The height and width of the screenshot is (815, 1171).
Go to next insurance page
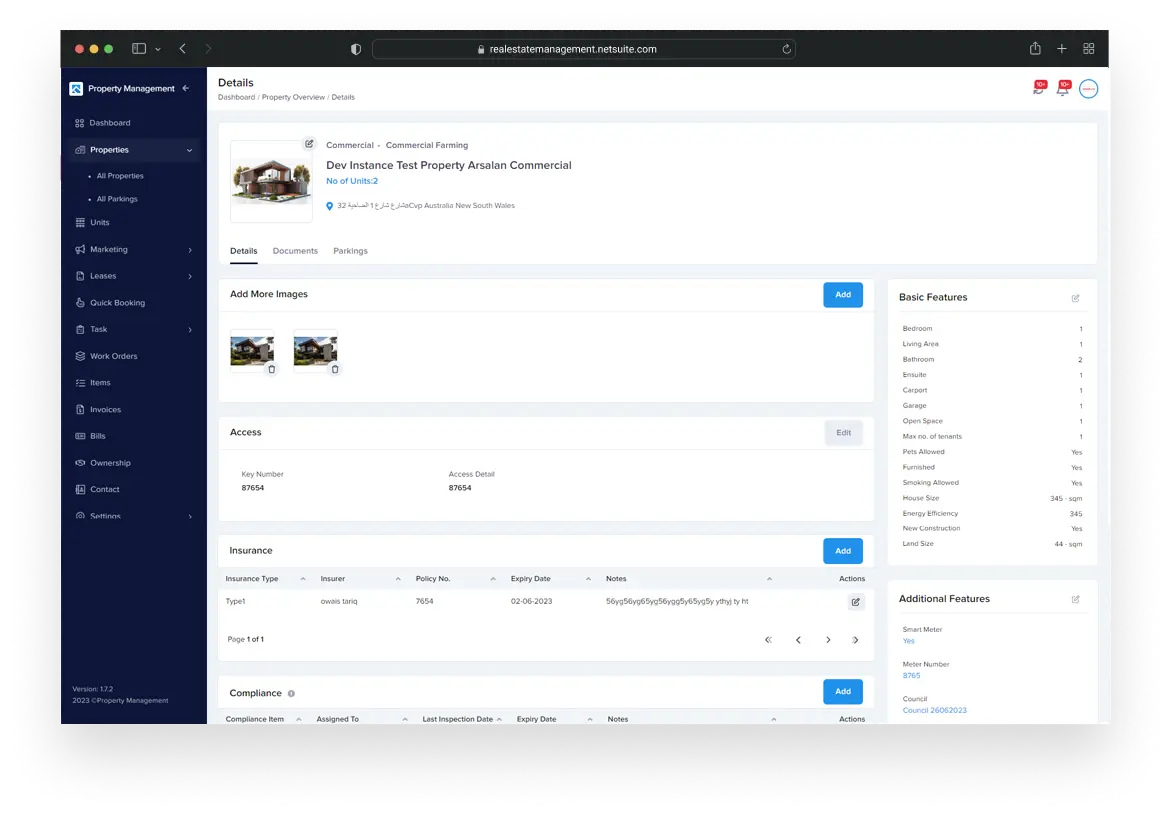828,640
